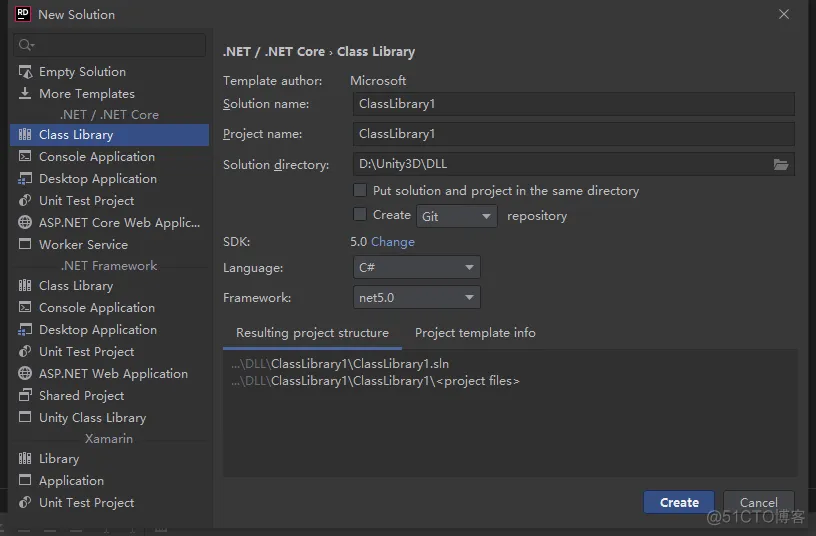Open More Templates download icon
816x536 pixels.
(x=25, y=93)
